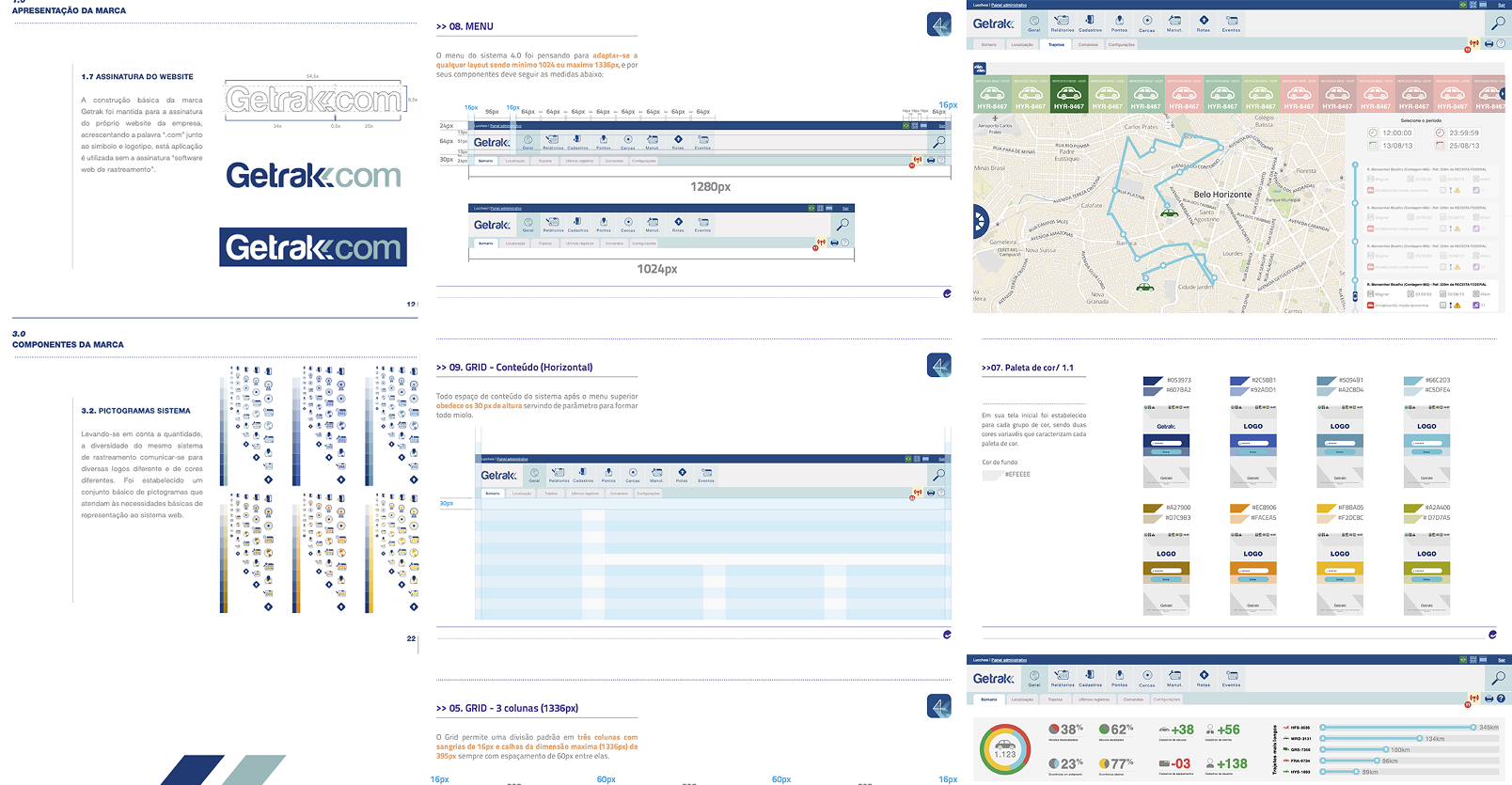Screen dimensions: 1512x785
Task: Open Comandos tab in the Trajetos map screen
Action: pos(1088,44)
